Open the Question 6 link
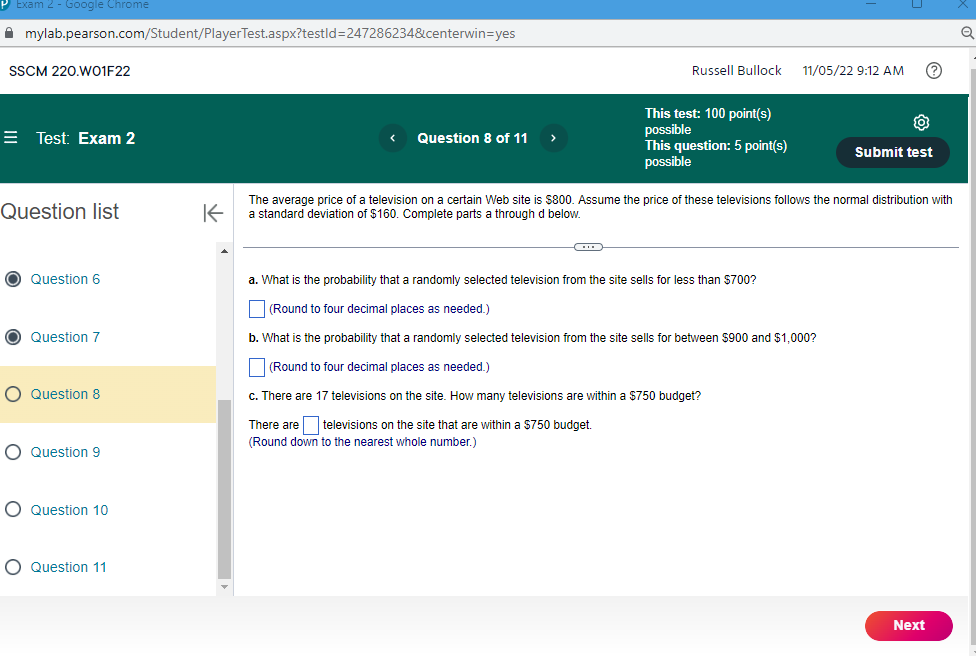Viewport: 976px width, 656px height. coord(65,279)
